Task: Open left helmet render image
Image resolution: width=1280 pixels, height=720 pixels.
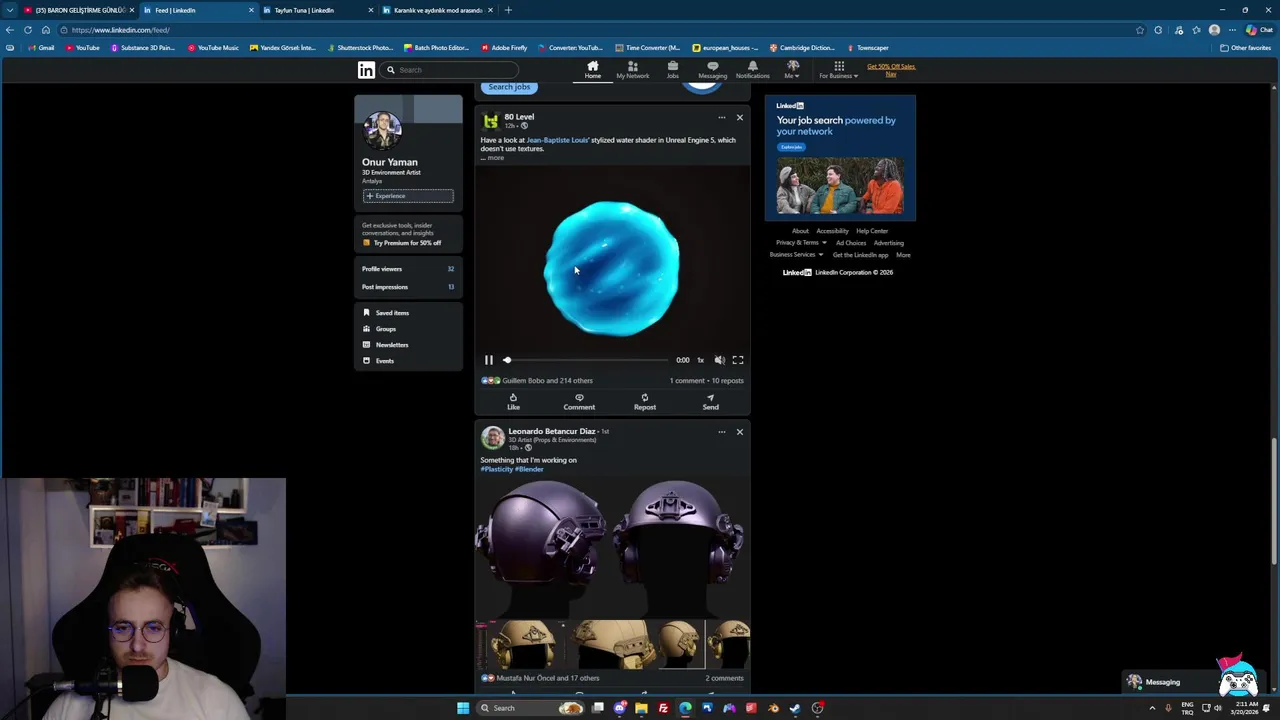Action: coord(543,548)
